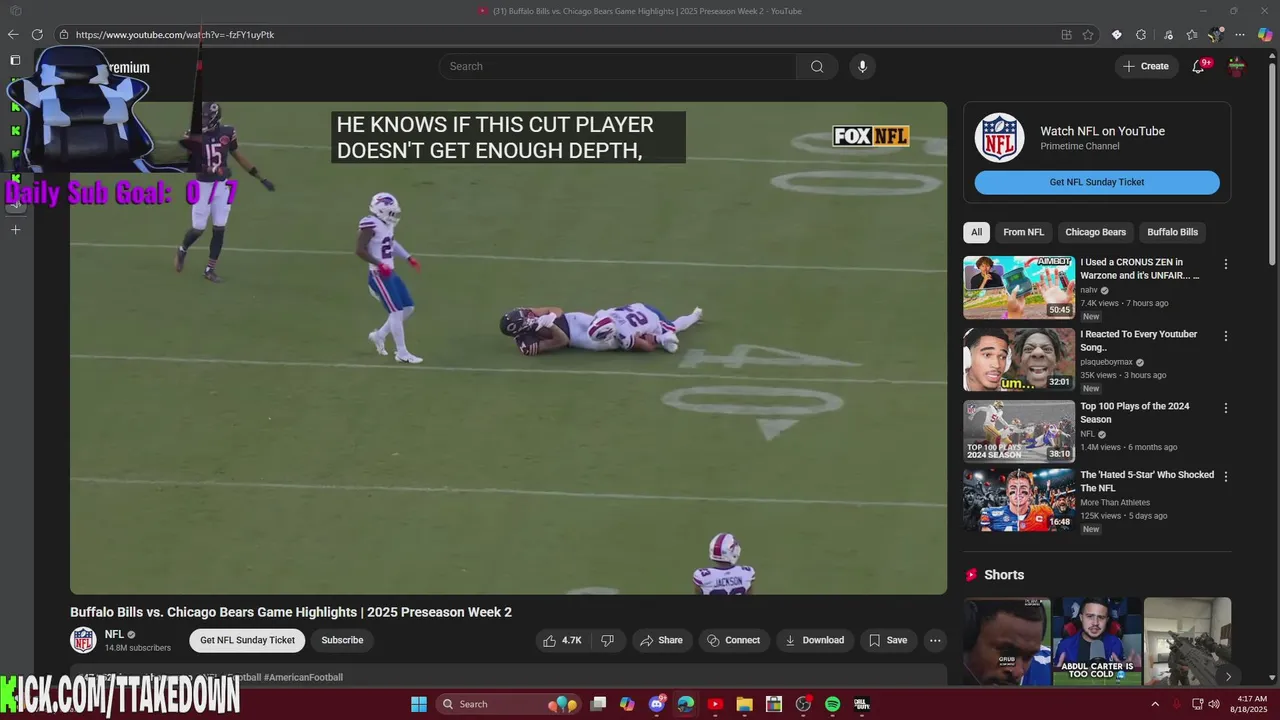1280x720 pixels.
Task: Download the video
Action: tap(815, 640)
